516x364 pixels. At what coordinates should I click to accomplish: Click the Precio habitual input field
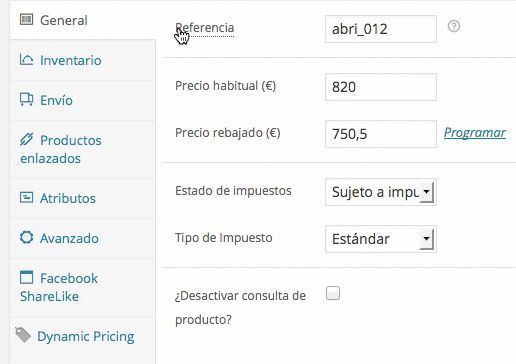click(x=381, y=87)
